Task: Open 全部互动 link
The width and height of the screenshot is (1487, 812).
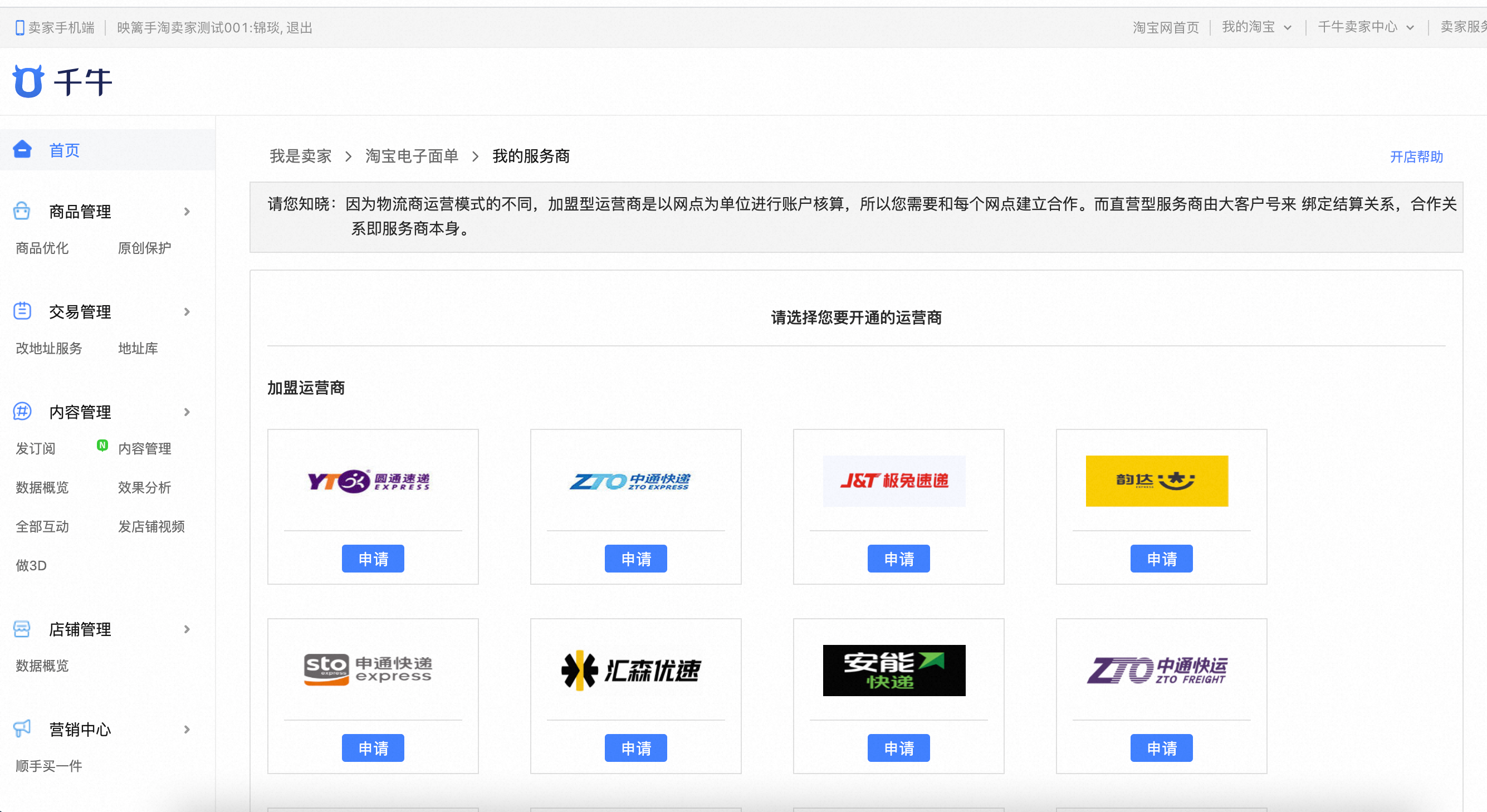Action: coord(42,527)
